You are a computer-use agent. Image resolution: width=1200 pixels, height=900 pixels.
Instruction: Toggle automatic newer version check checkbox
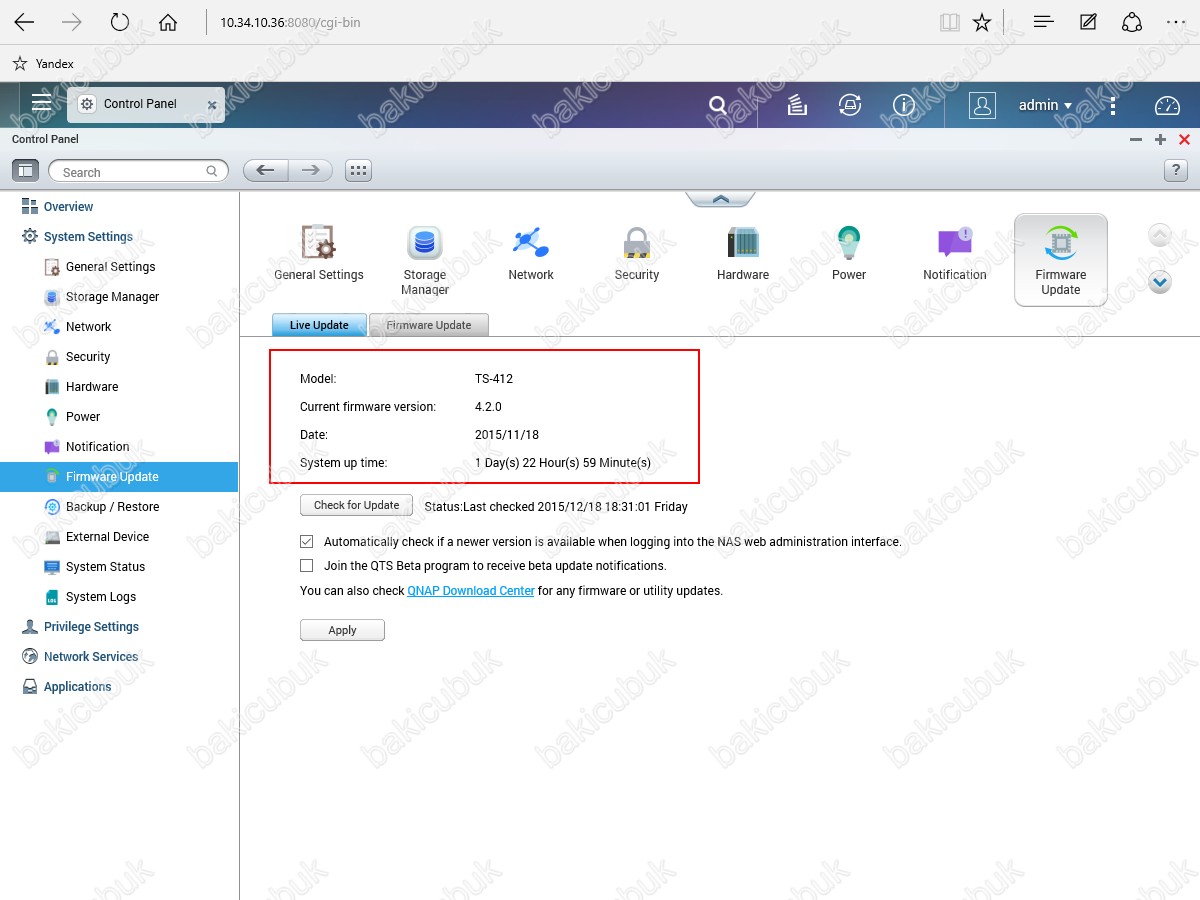(x=307, y=542)
